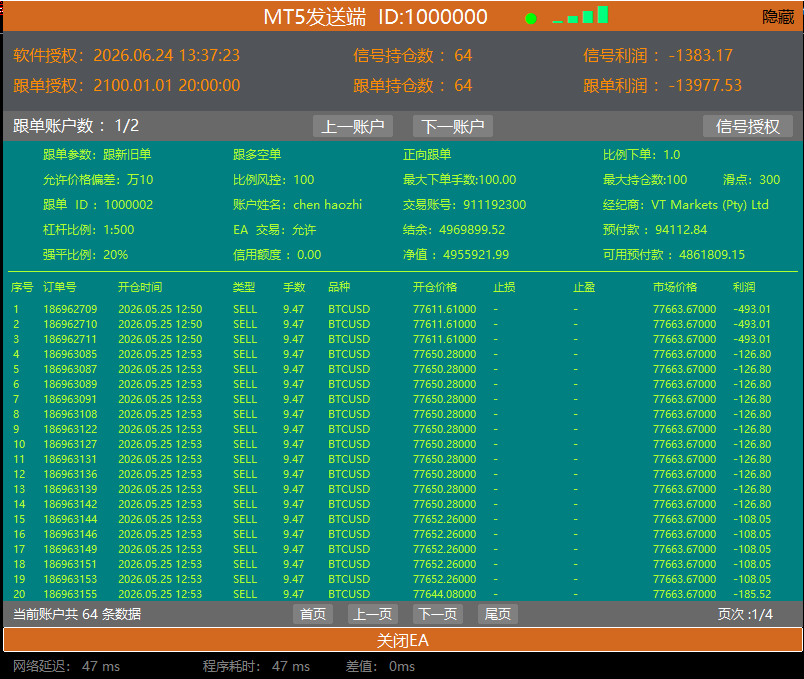
Task: Go to previous account with 上一账户
Action: click(x=353, y=126)
